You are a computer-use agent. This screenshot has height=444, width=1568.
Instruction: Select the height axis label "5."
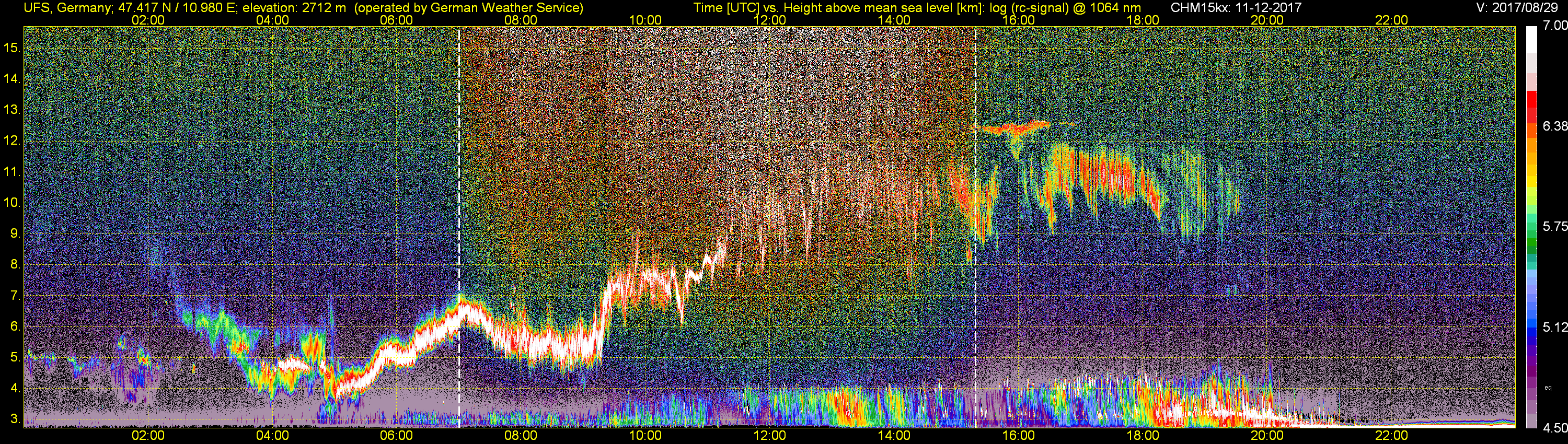pos(15,358)
